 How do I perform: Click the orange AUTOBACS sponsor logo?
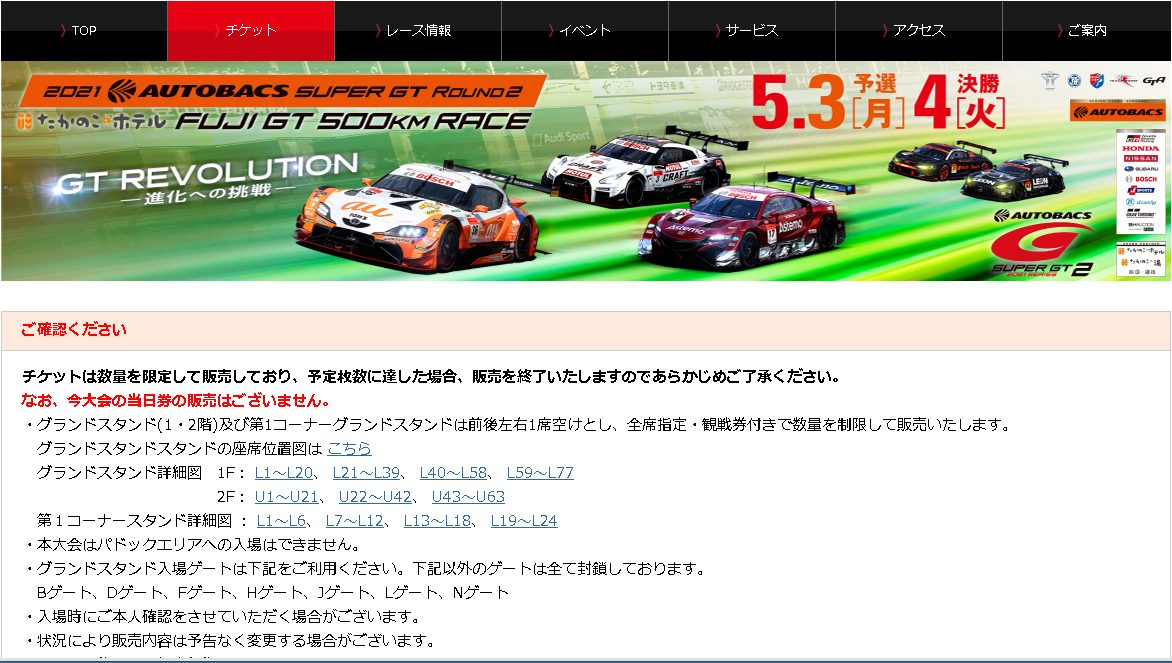[x=1117, y=111]
